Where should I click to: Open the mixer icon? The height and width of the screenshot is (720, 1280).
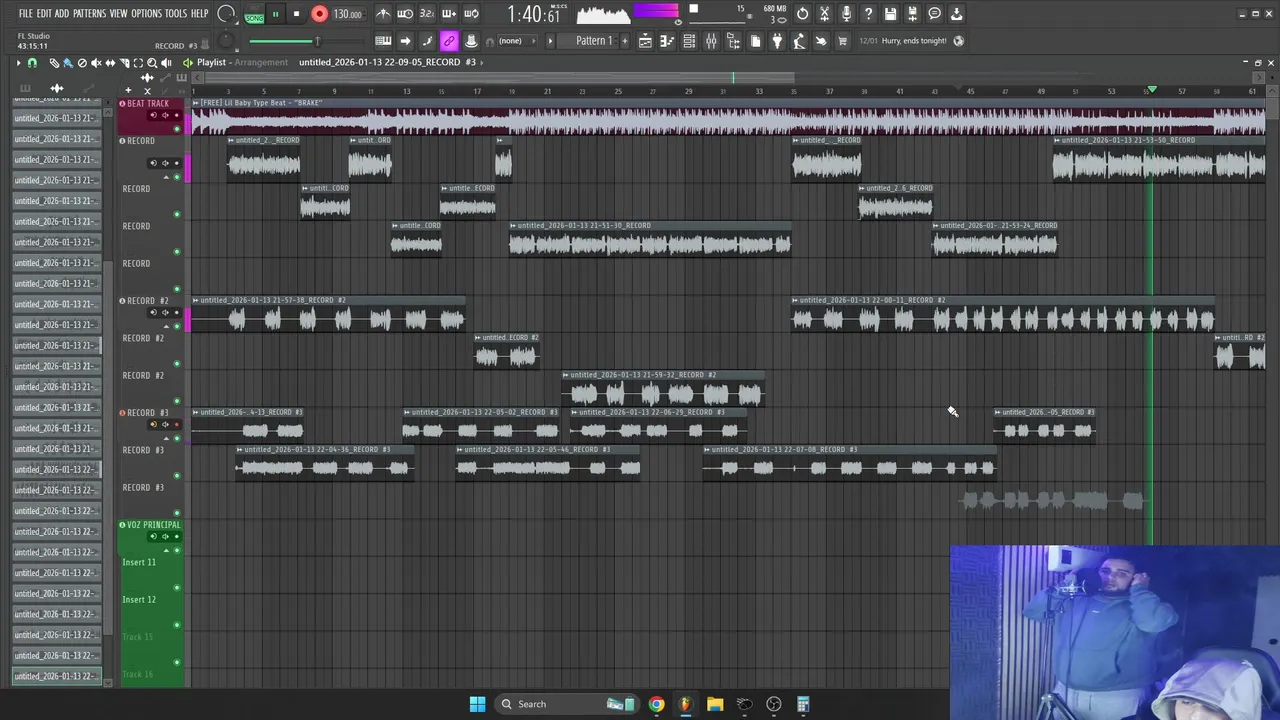click(x=711, y=41)
